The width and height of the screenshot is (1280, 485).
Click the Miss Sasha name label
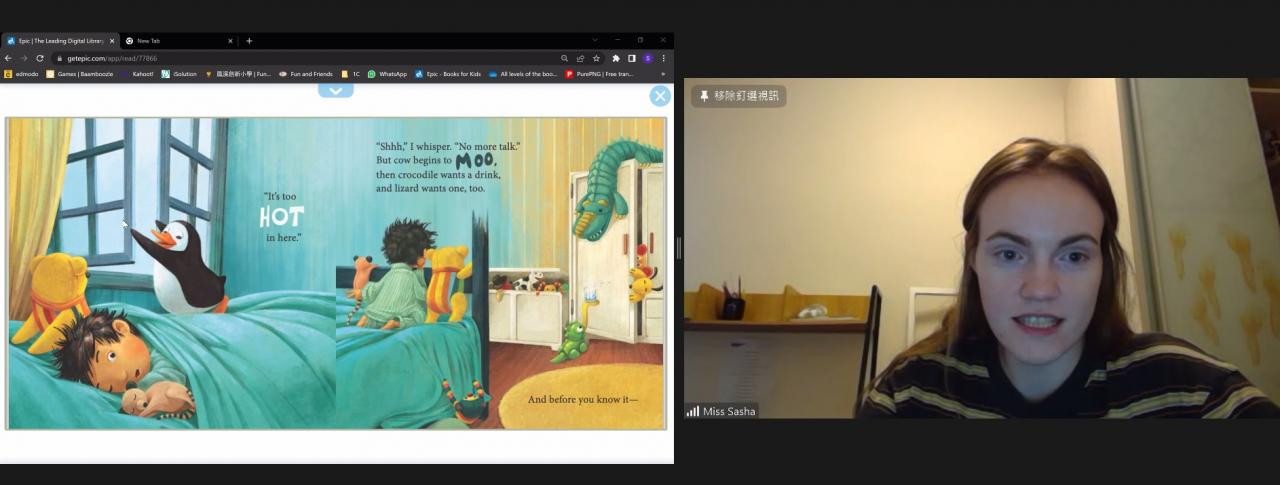point(730,411)
